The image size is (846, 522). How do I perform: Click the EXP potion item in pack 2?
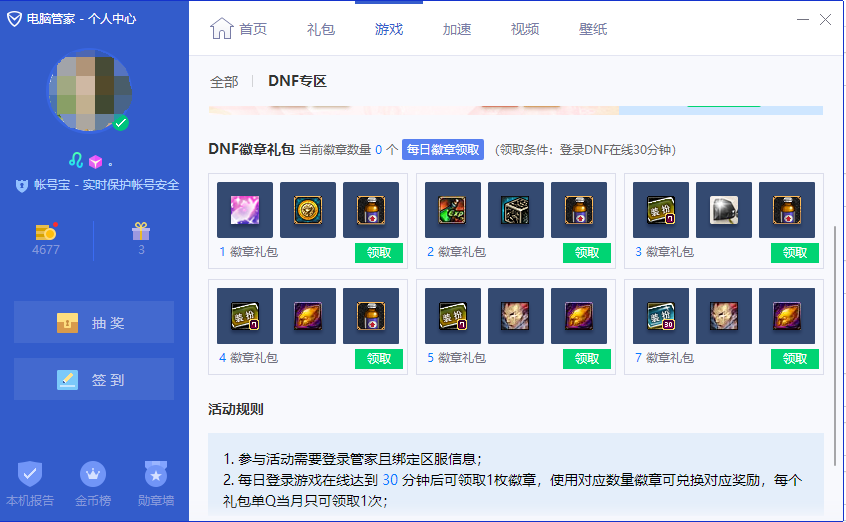(453, 210)
